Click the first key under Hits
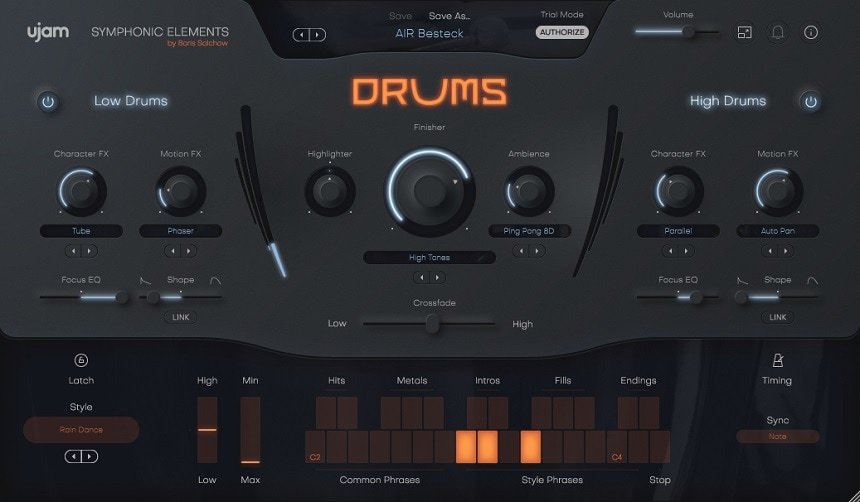The width and height of the screenshot is (860, 502). point(326,413)
